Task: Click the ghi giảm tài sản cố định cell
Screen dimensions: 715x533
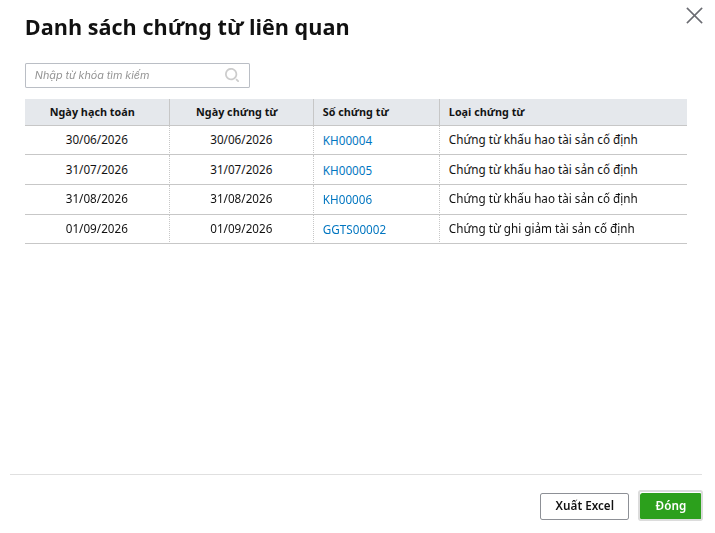Action: 563,229
